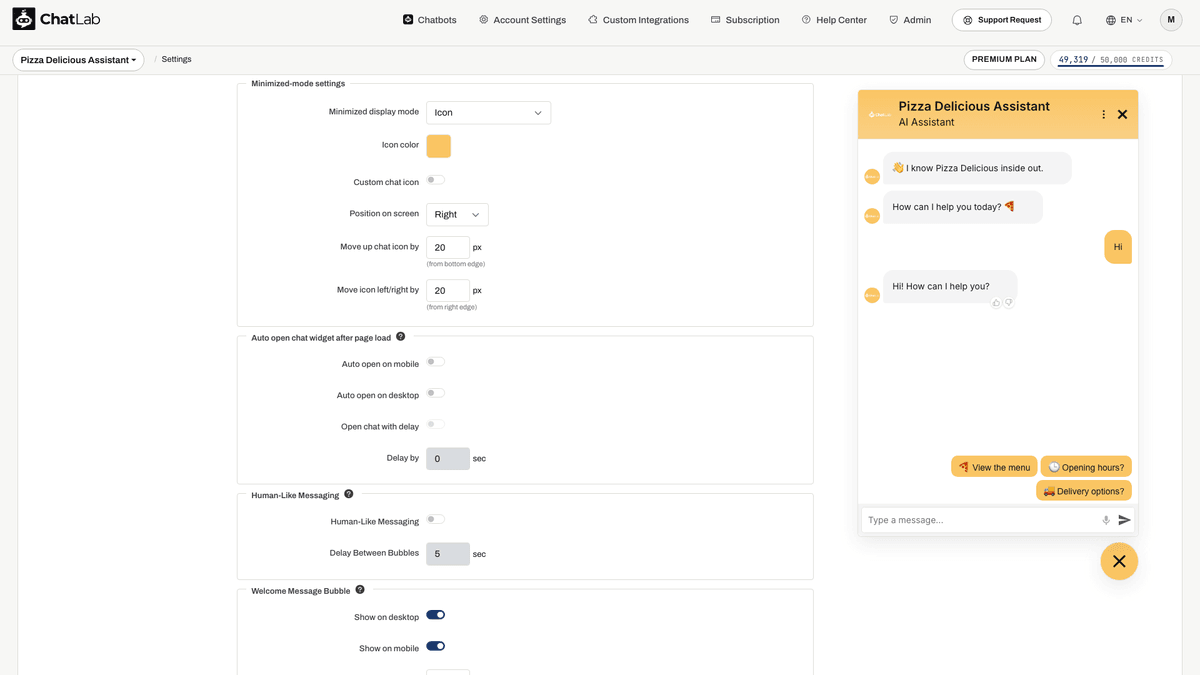This screenshot has height=675, width=1200.
Task: Click the Move up chat icon by field
Action: point(448,247)
